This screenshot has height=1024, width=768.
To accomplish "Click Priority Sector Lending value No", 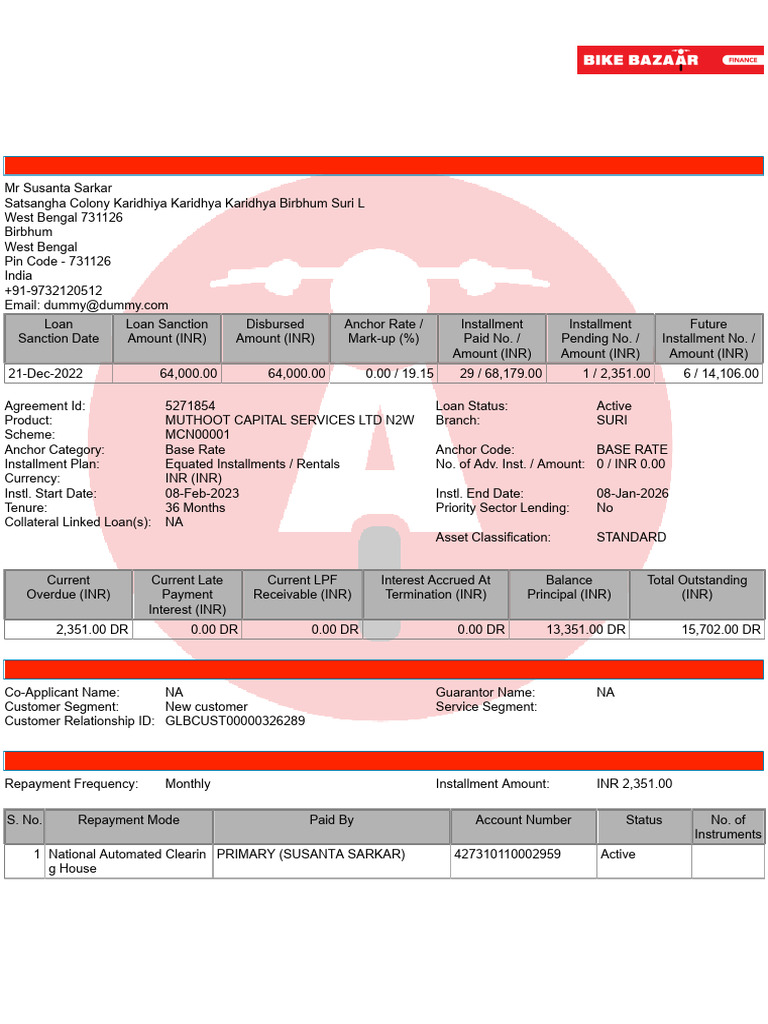I will 605,507.
